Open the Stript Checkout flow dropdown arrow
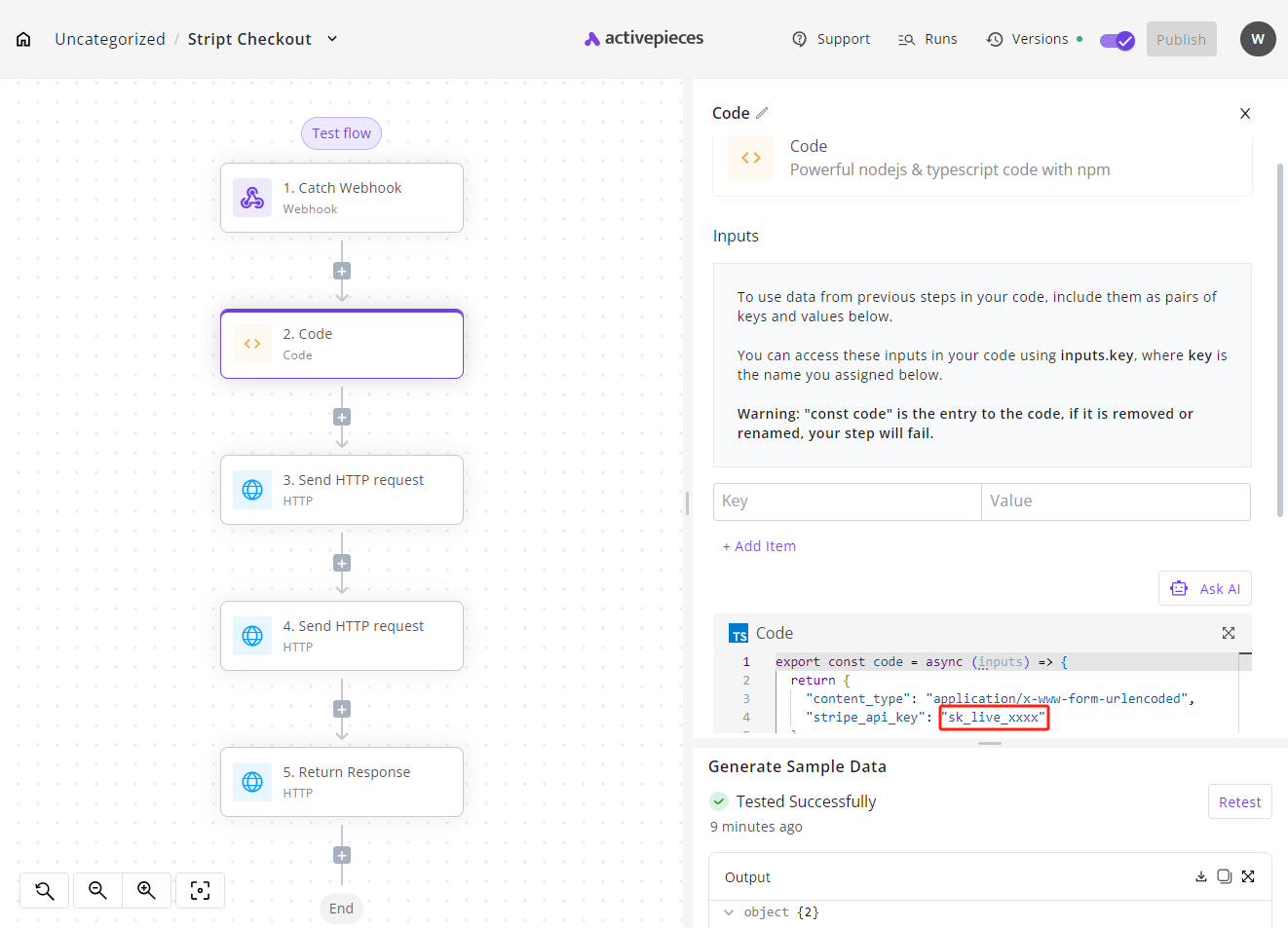This screenshot has height=928, width=1288. tap(332, 39)
